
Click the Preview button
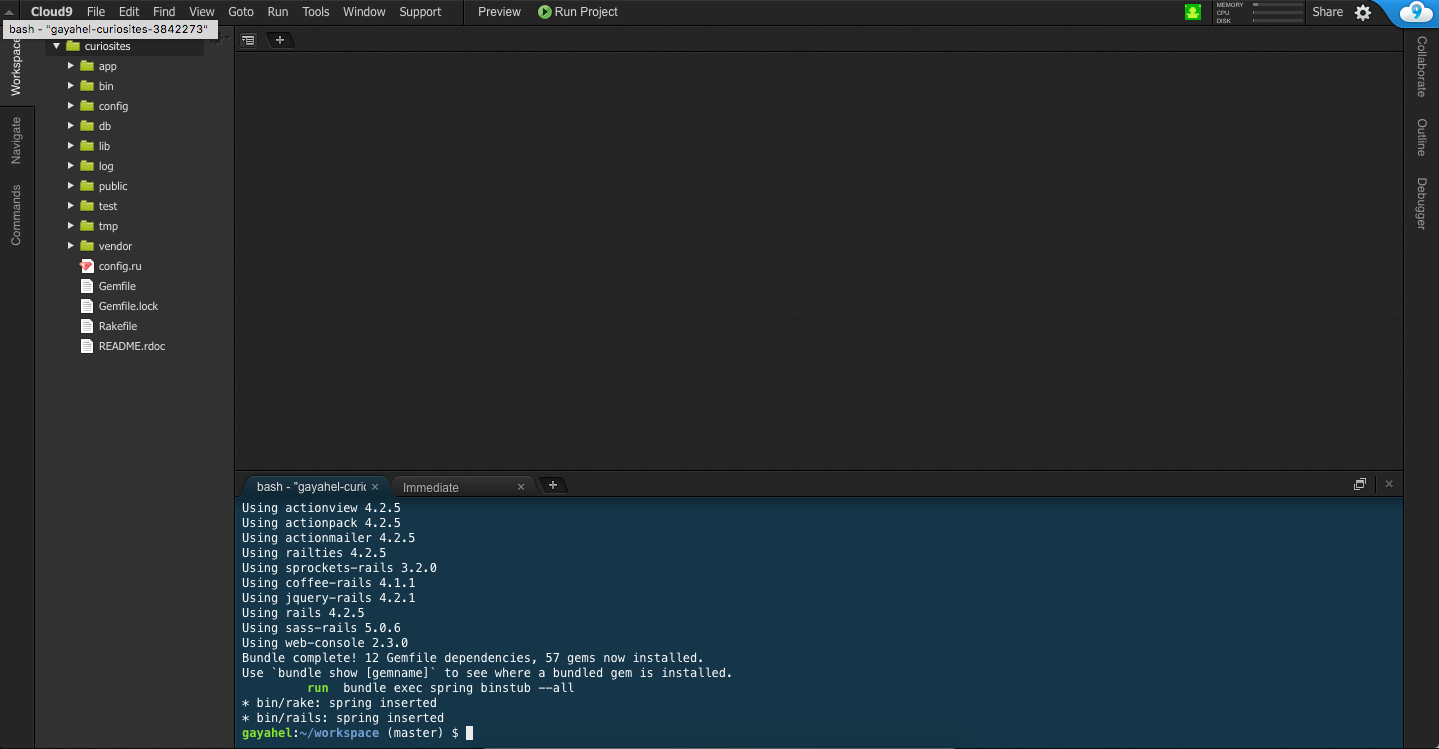coord(499,12)
